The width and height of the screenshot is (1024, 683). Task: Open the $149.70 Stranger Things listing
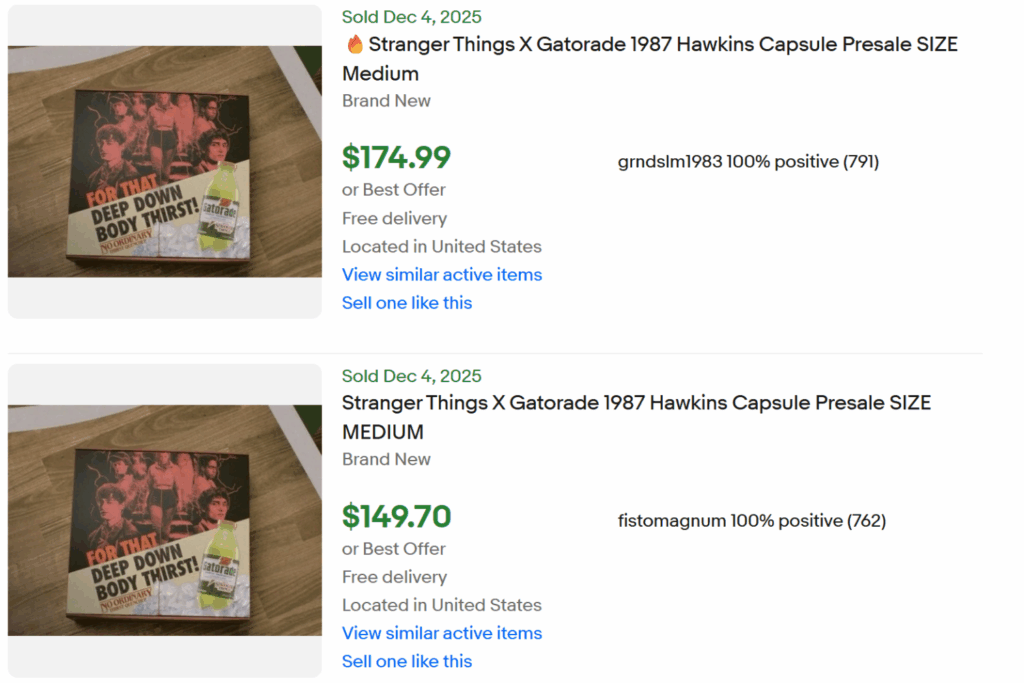637,402
